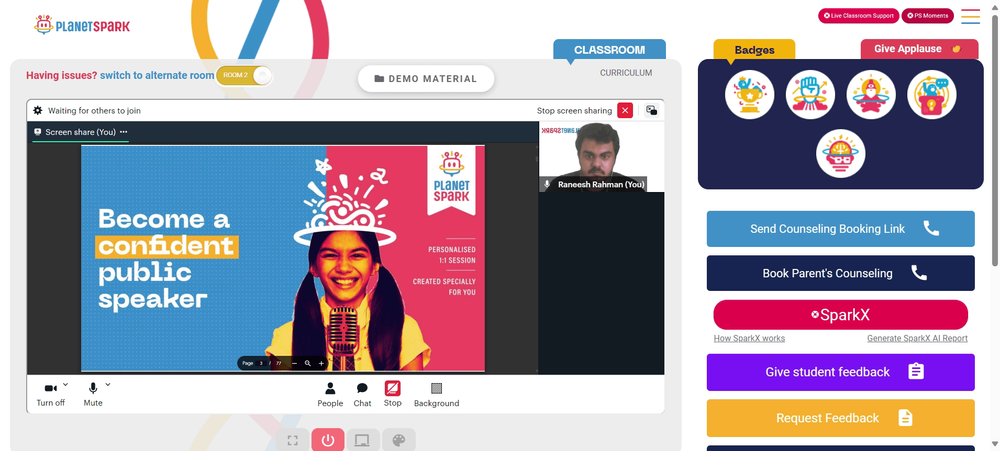Open meeting settings gear icon
Image resolution: width=1000 pixels, height=451 pixels.
(38, 110)
